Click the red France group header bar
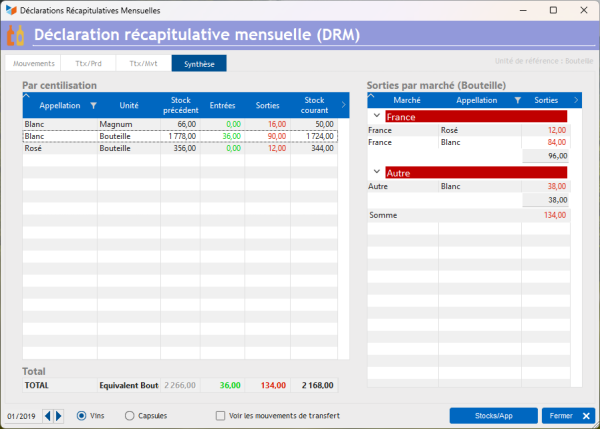The image size is (600, 429). click(476, 117)
